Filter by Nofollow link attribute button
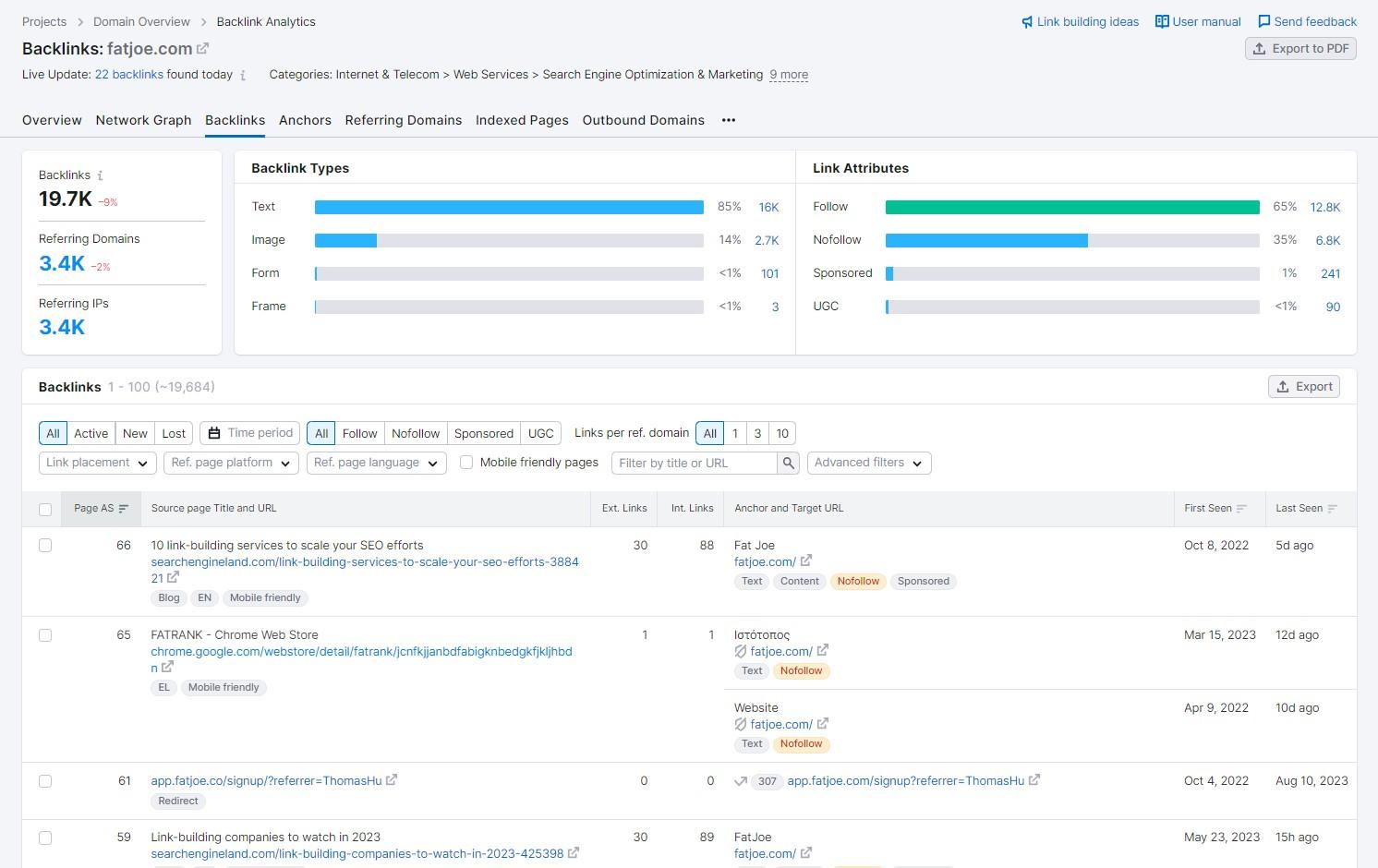The image size is (1378, 868). [x=416, y=433]
